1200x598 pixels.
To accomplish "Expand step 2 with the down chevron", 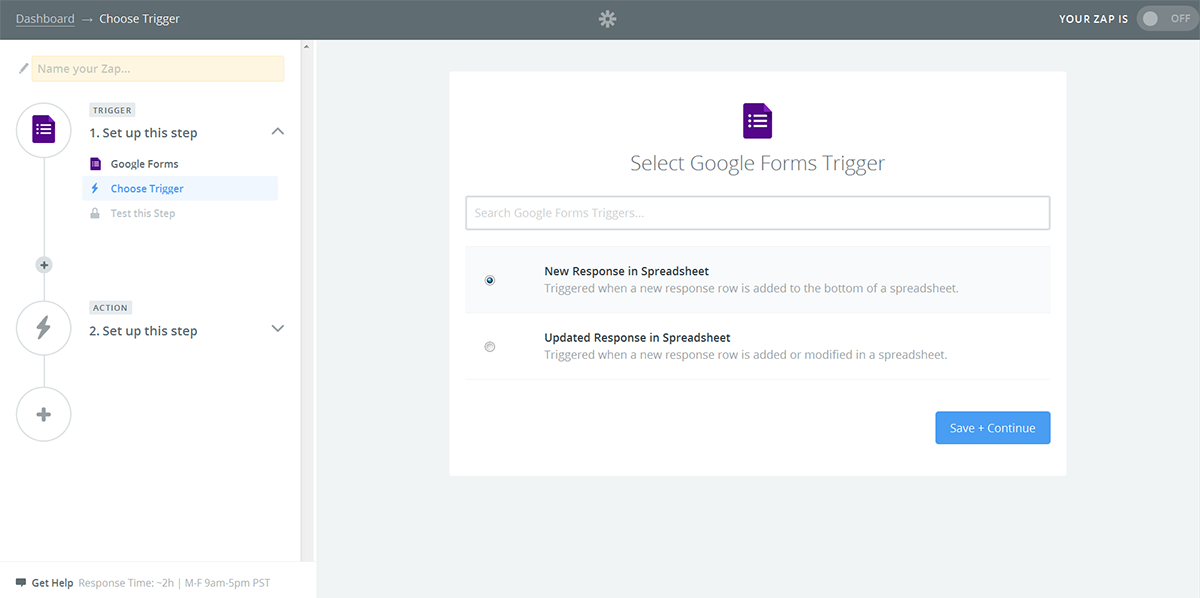I will (x=278, y=329).
